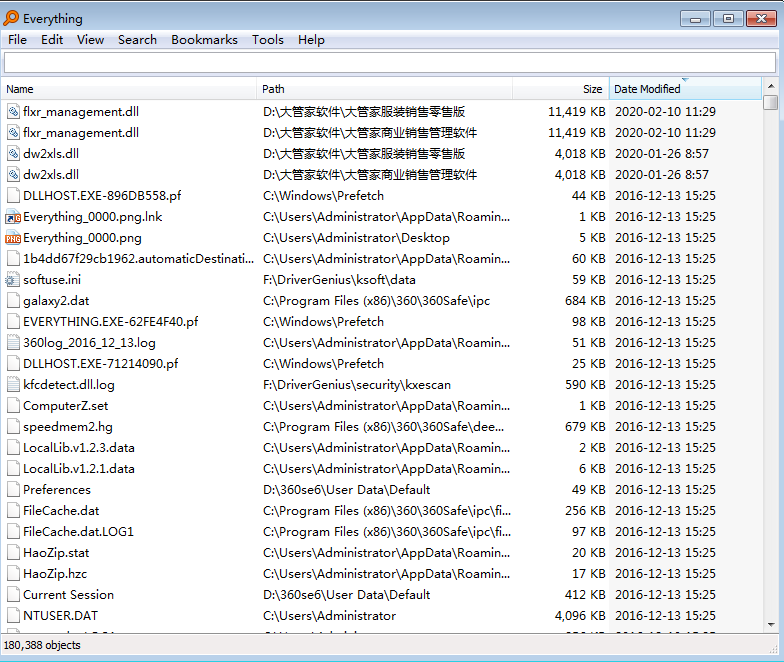This screenshot has height=662, width=784.
Task: Click the softuse.ini settings file icon
Action: pyautogui.click(x=12, y=280)
